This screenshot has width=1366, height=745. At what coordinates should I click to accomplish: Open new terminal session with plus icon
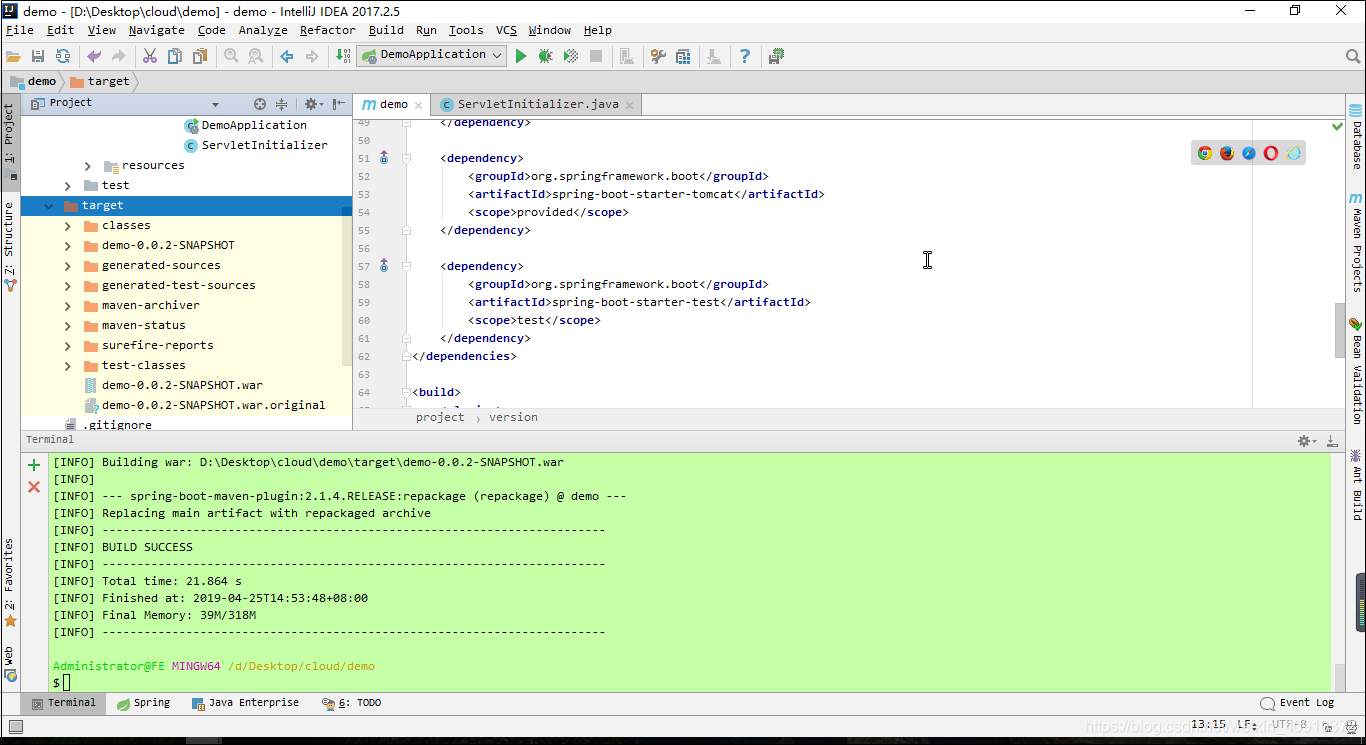point(34,465)
